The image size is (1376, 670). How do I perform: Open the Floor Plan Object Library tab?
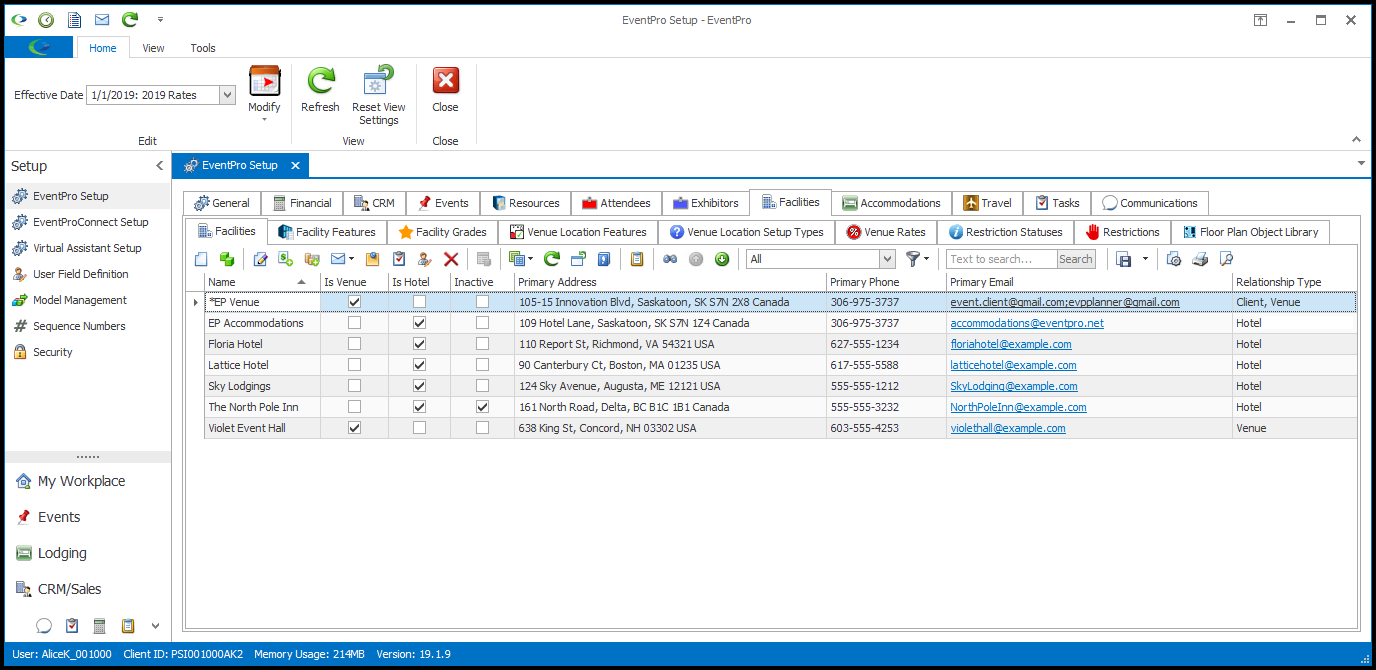click(x=1250, y=232)
